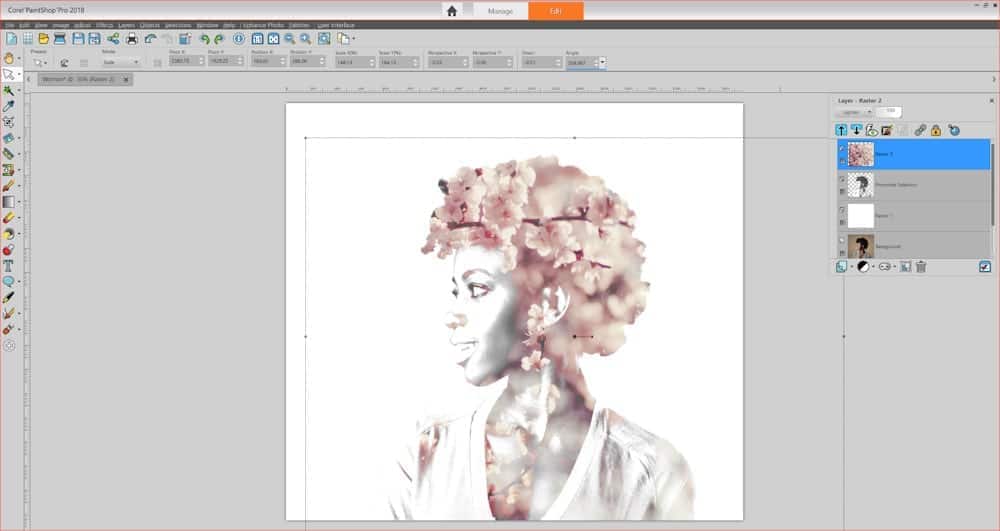Click the layer opacity slider
The width and height of the screenshot is (1000, 531).
coord(890,112)
